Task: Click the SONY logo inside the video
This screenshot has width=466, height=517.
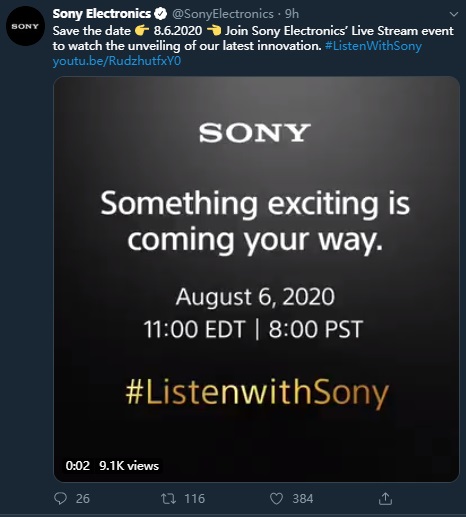Action: 255,133
